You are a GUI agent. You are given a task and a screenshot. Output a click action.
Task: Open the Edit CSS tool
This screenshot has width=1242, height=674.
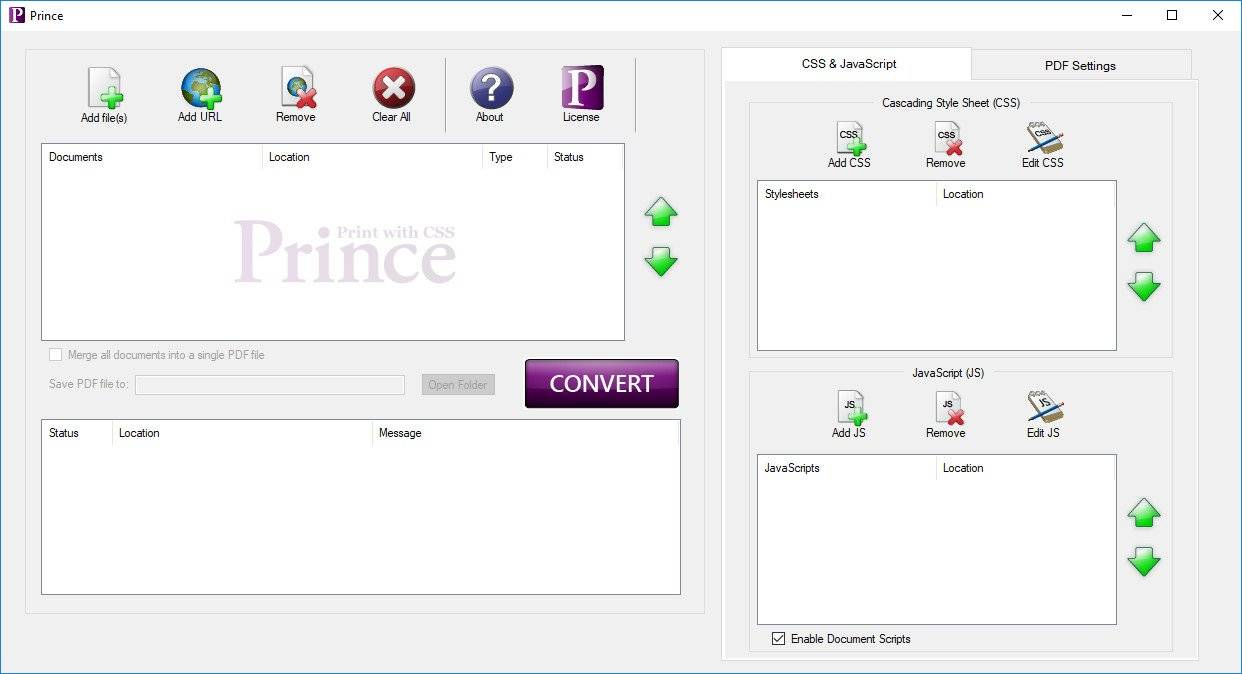click(1043, 139)
